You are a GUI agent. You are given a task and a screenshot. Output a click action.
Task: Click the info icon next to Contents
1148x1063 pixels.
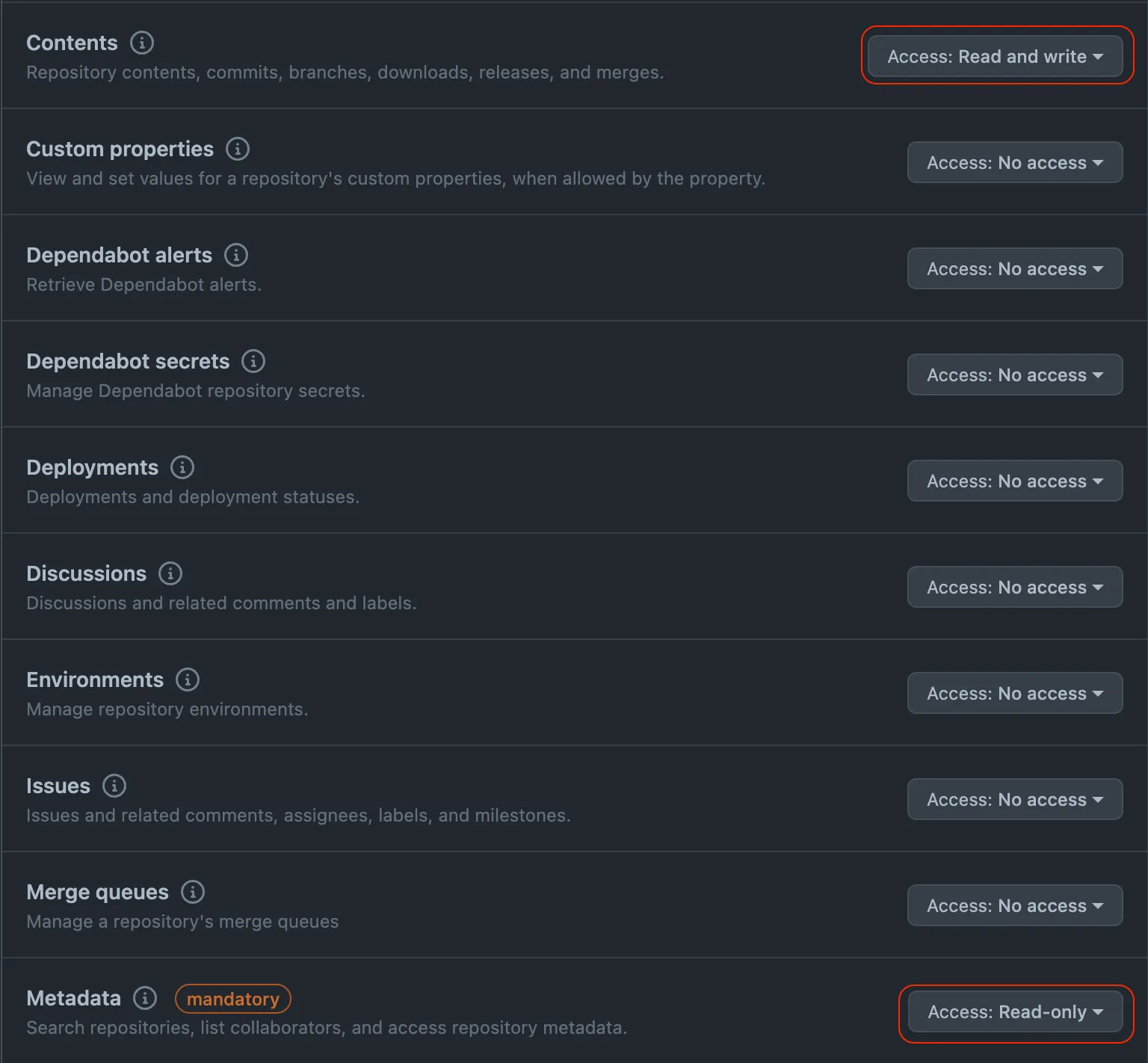tap(142, 43)
